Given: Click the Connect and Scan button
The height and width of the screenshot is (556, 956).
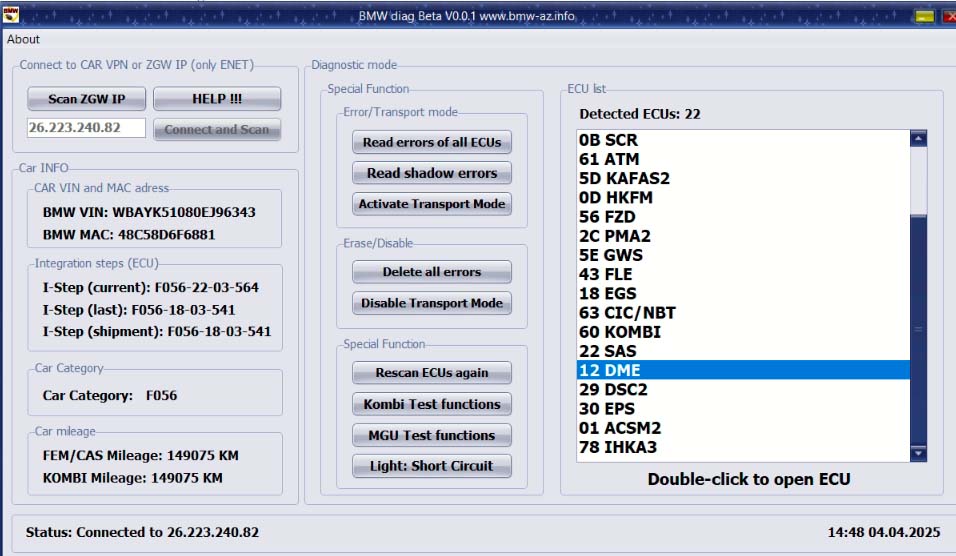Looking at the screenshot, I should tap(217, 129).
